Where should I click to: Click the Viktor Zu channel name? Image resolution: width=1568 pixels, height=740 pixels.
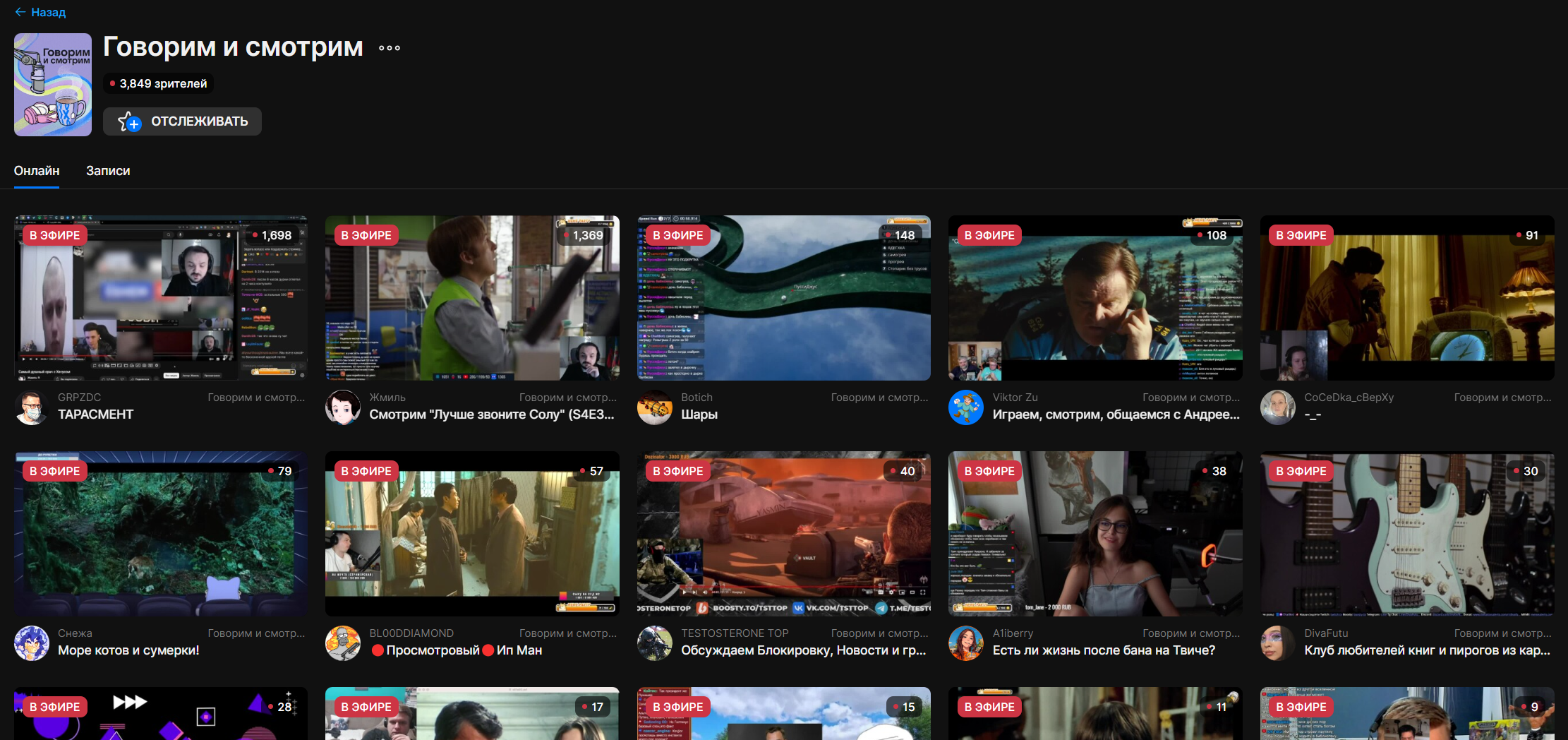[1015, 398]
